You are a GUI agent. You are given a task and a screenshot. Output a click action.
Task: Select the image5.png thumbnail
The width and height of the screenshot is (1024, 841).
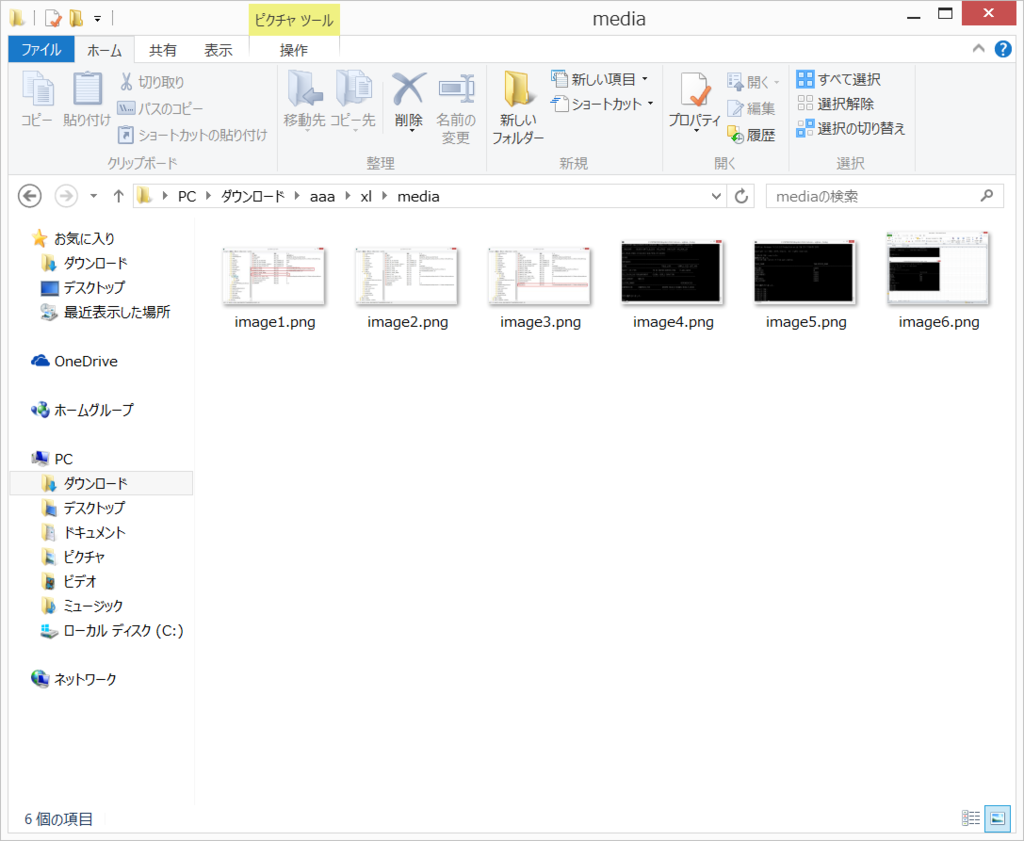[x=805, y=271]
